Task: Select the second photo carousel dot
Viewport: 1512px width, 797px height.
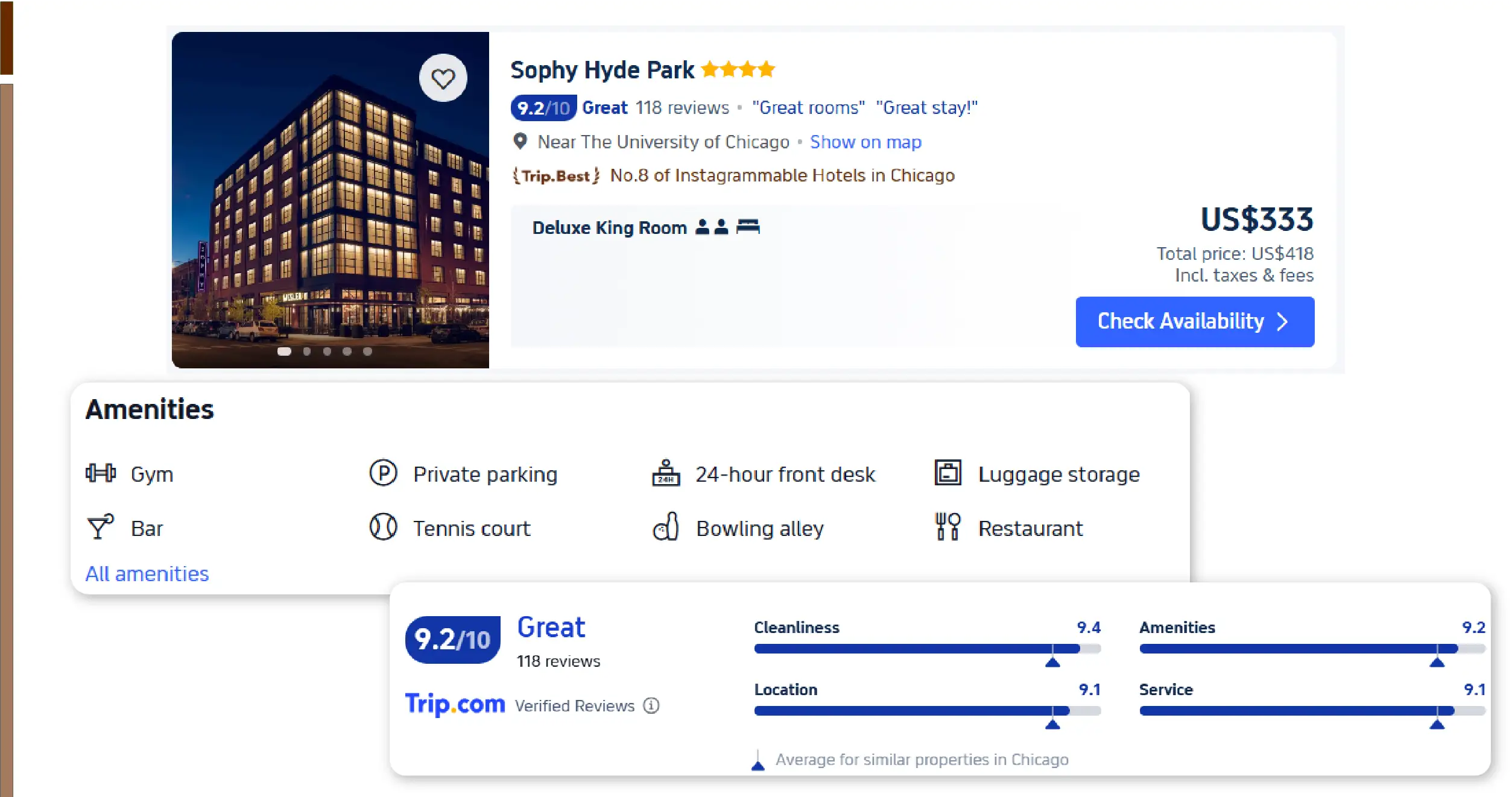Action: point(307,351)
